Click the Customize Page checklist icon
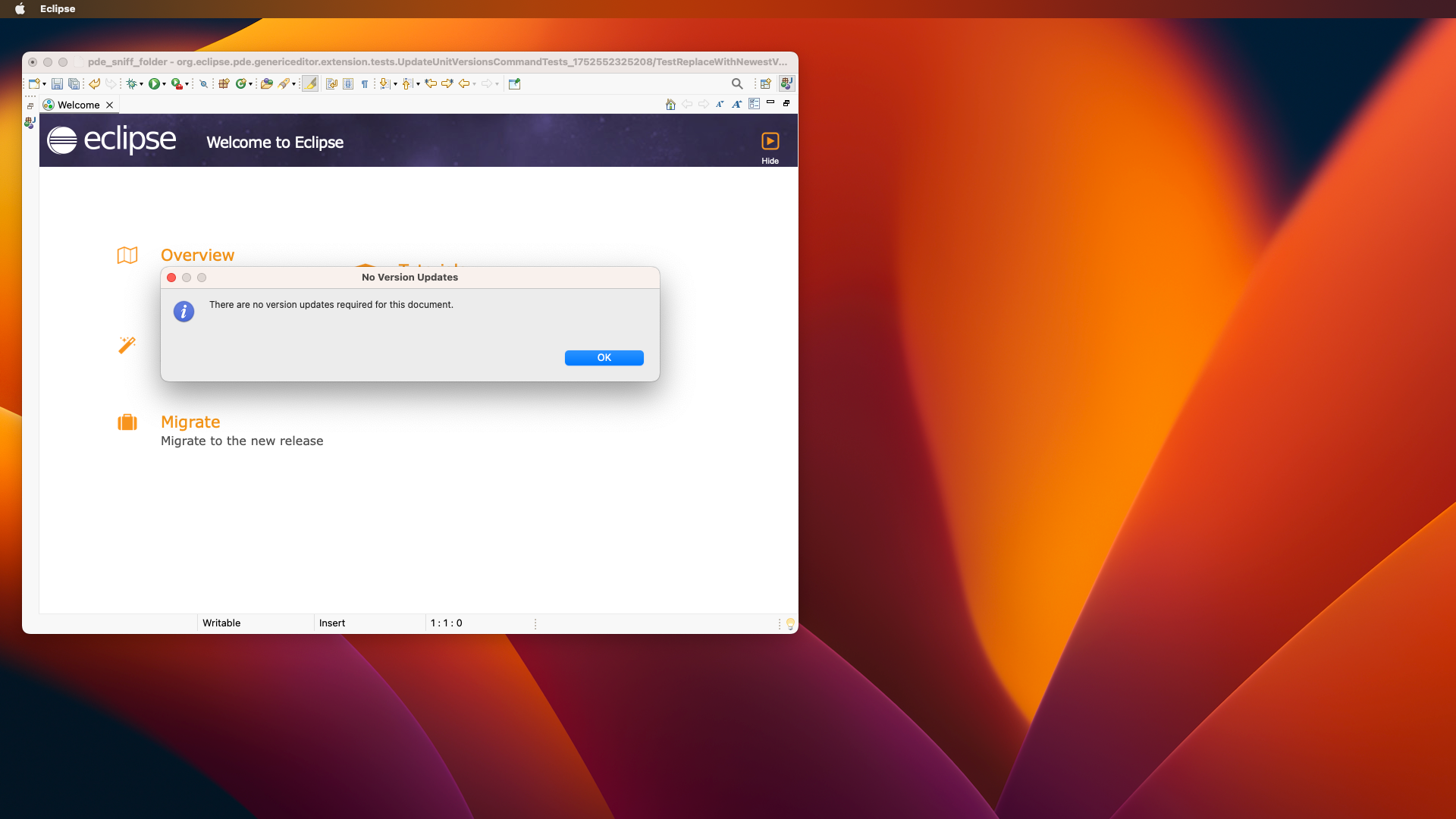1456x819 pixels. (x=754, y=104)
